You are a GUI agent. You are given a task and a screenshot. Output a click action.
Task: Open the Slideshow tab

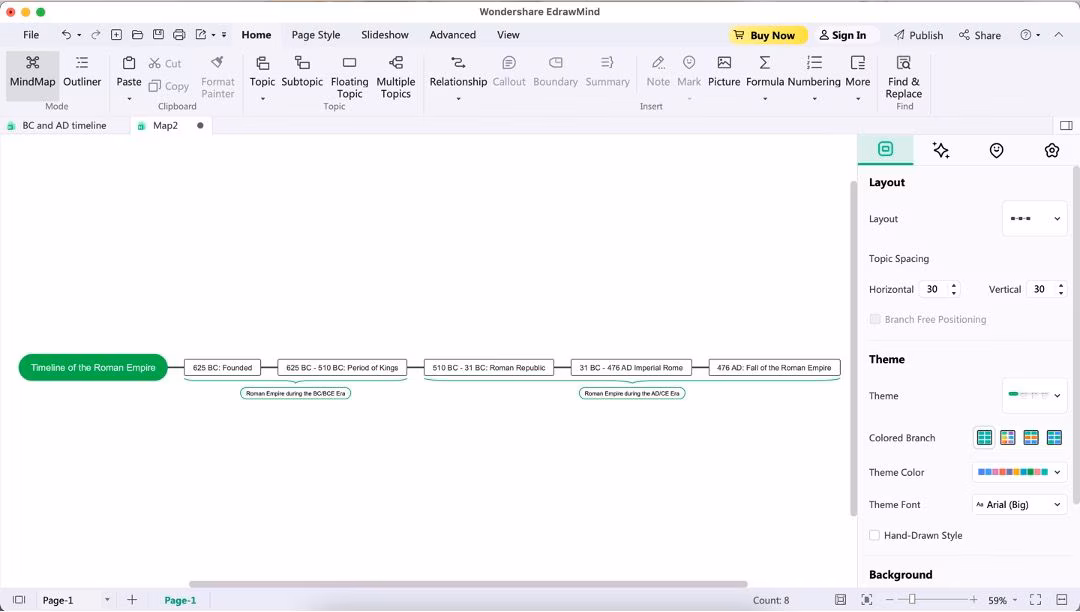385,35
